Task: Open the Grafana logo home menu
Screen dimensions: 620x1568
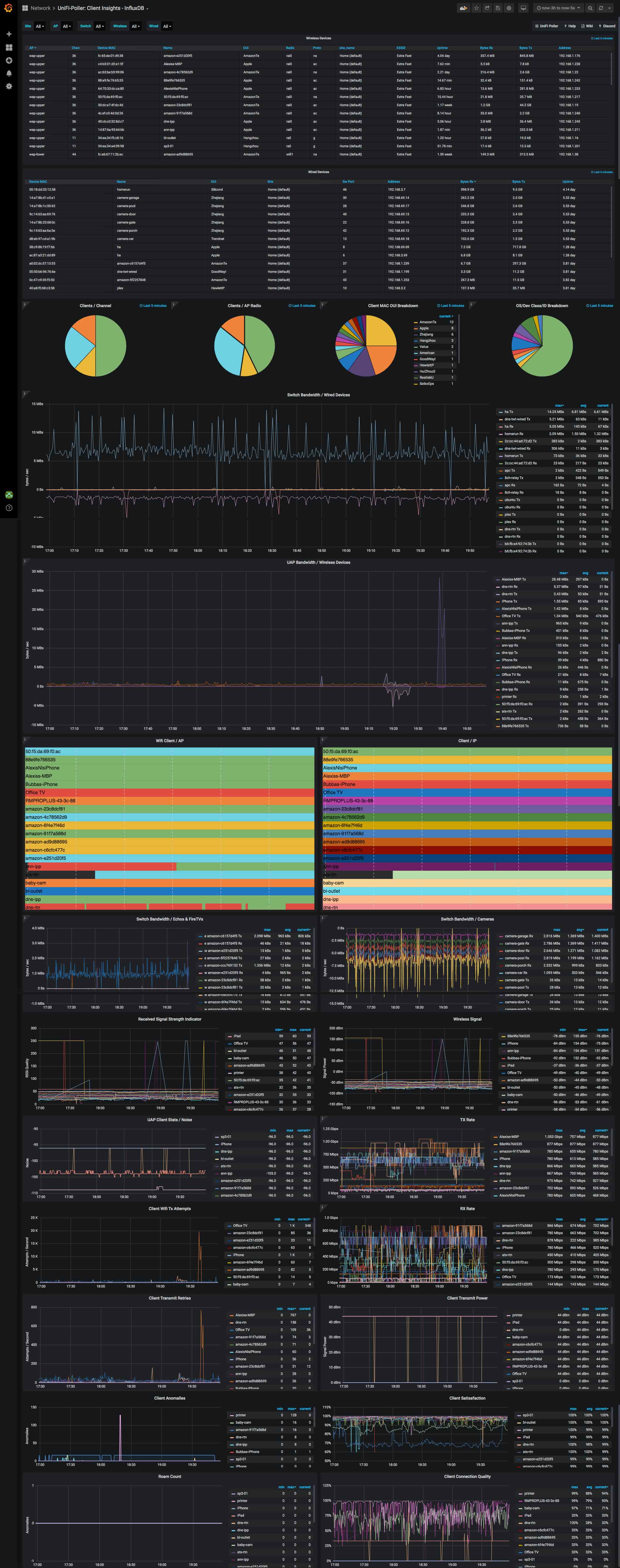Action: coord(9,8)
